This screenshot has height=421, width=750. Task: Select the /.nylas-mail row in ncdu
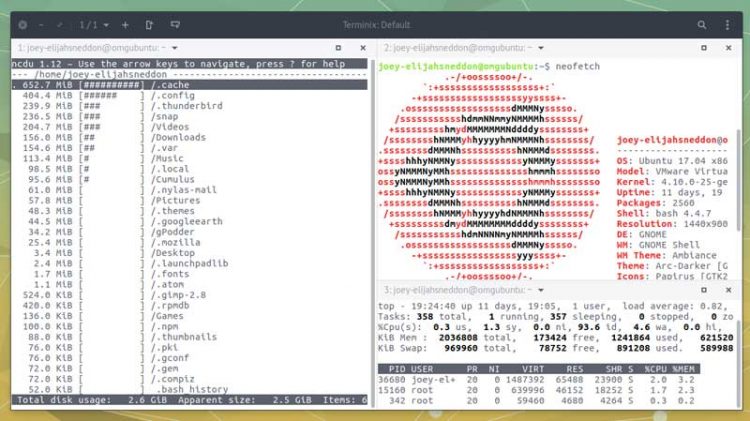click(x=190, y=190)
